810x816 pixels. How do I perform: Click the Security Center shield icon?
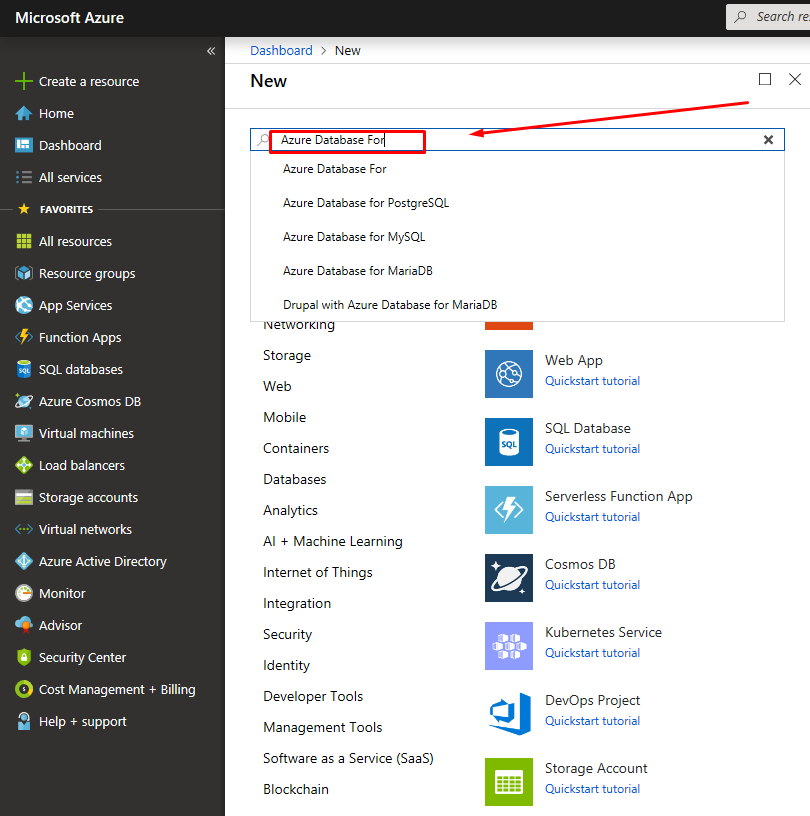24,657
